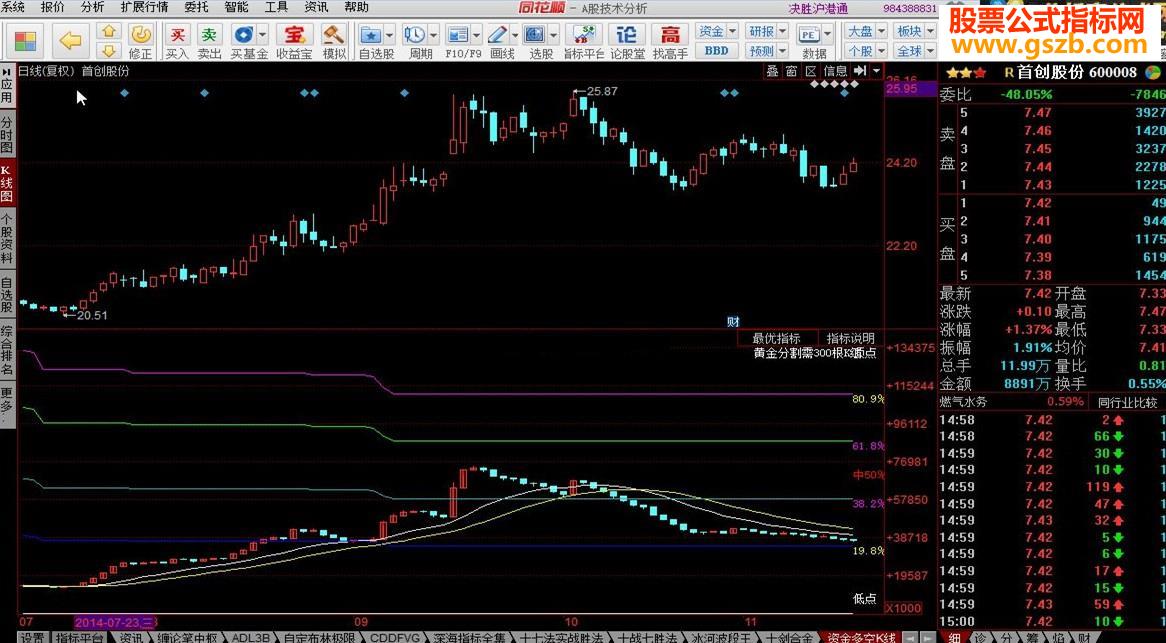
Task: Click the 叠 overlay button on chart header
Action: (773, 71)
